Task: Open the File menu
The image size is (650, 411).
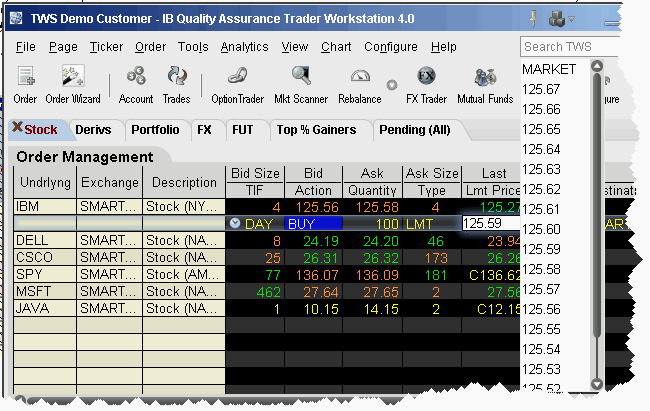Action: (x=26, y=47)
